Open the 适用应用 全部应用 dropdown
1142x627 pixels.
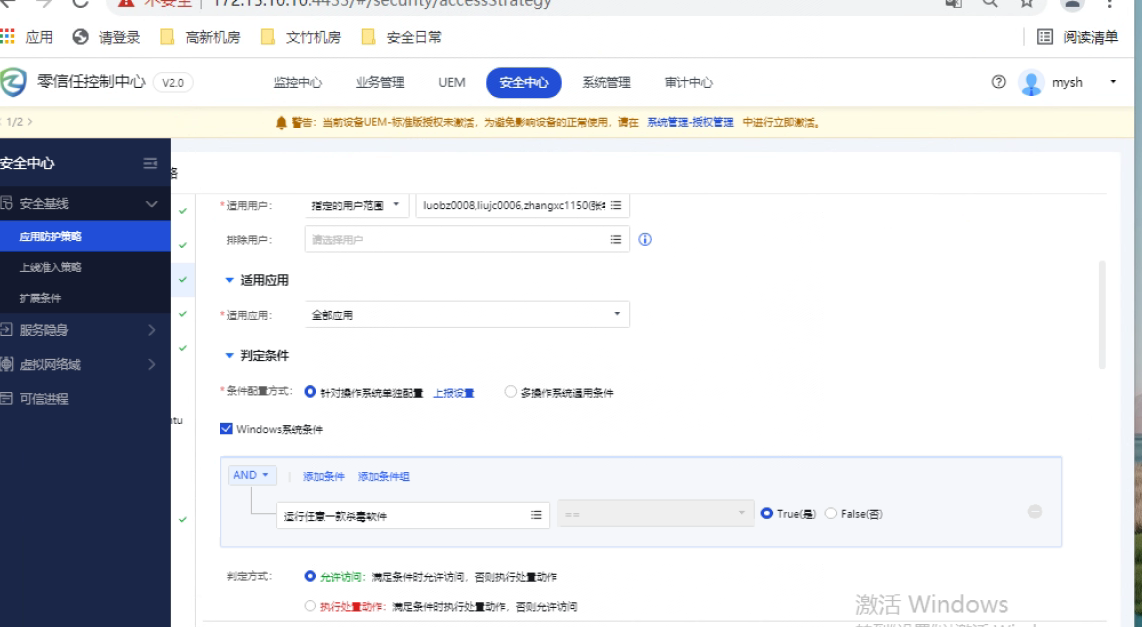coord(467,315)
